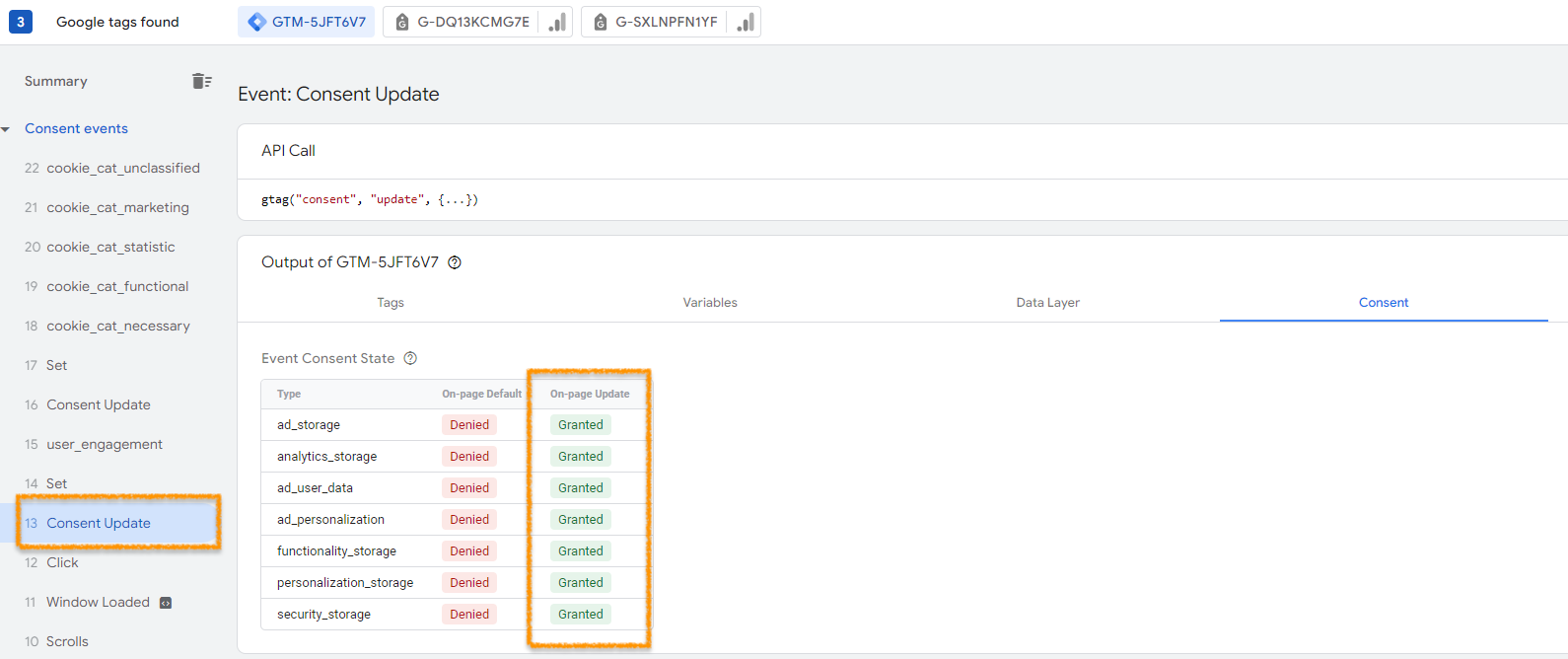This screenshot has width=1568, height=659.
Task: Select event 12 Click in sidebar
Action: (x=62, y=562)
